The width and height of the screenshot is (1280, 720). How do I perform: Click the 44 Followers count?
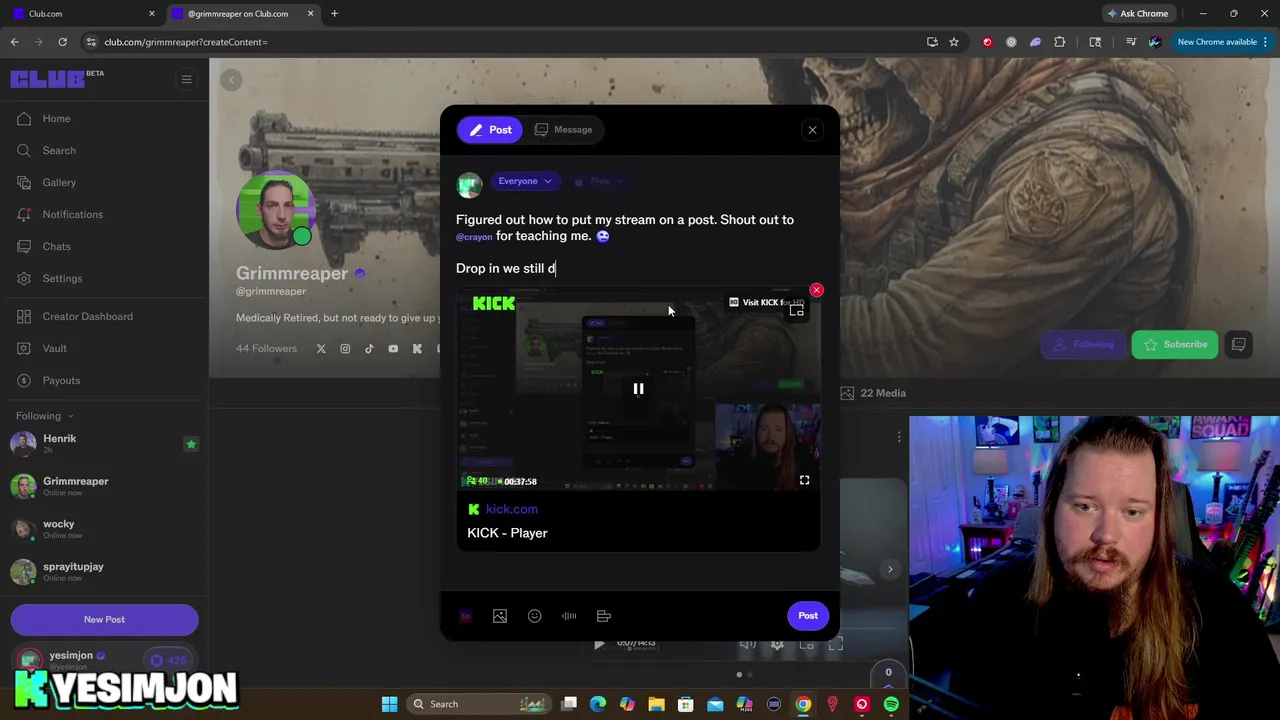click(x=266, y=348)
